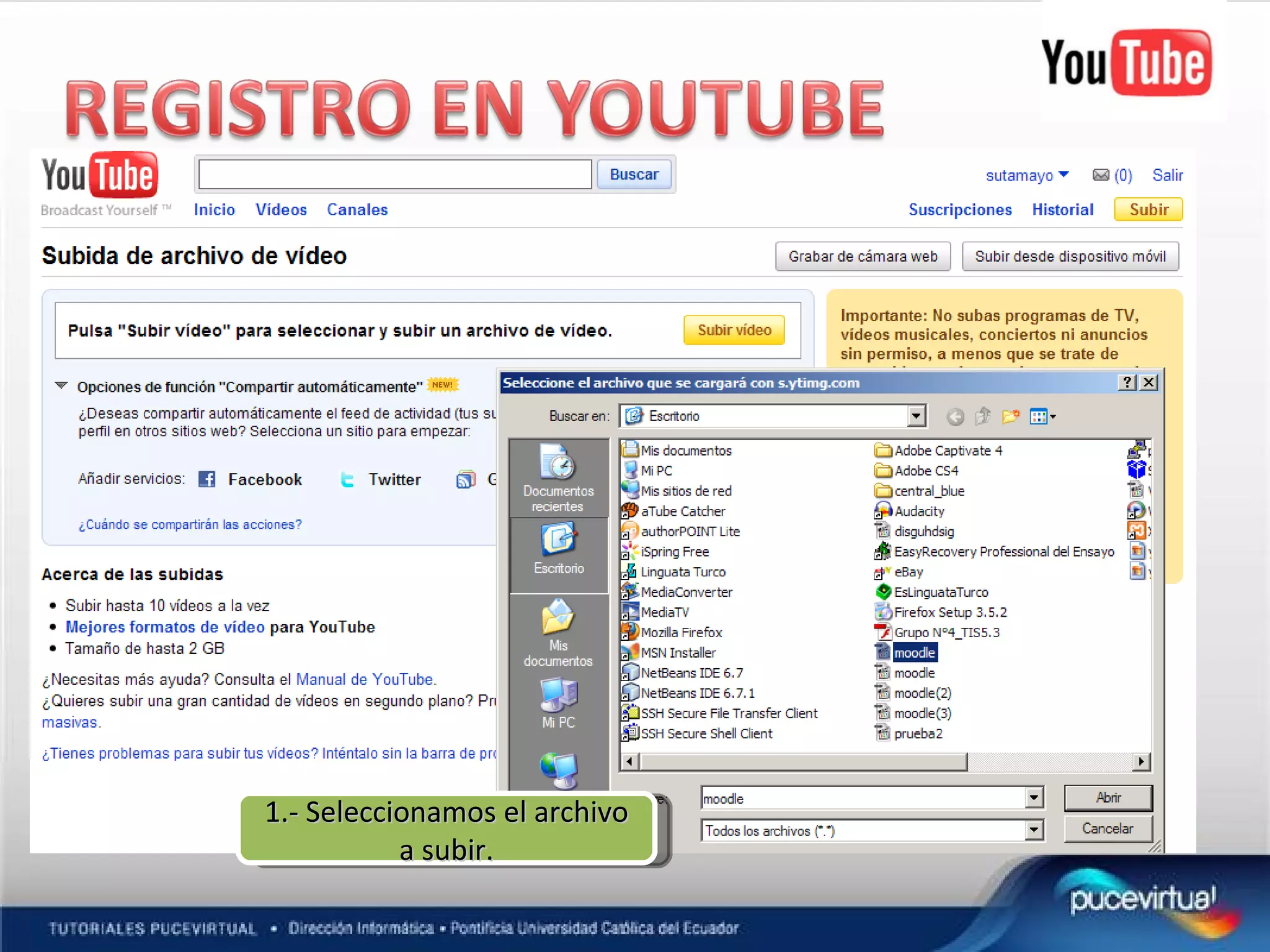The height and width of the screenshot is (952, 1270).
Task: Collapse Compartir automáticamente options triangle
Action: pyautogui.click(x=61, y=386)
